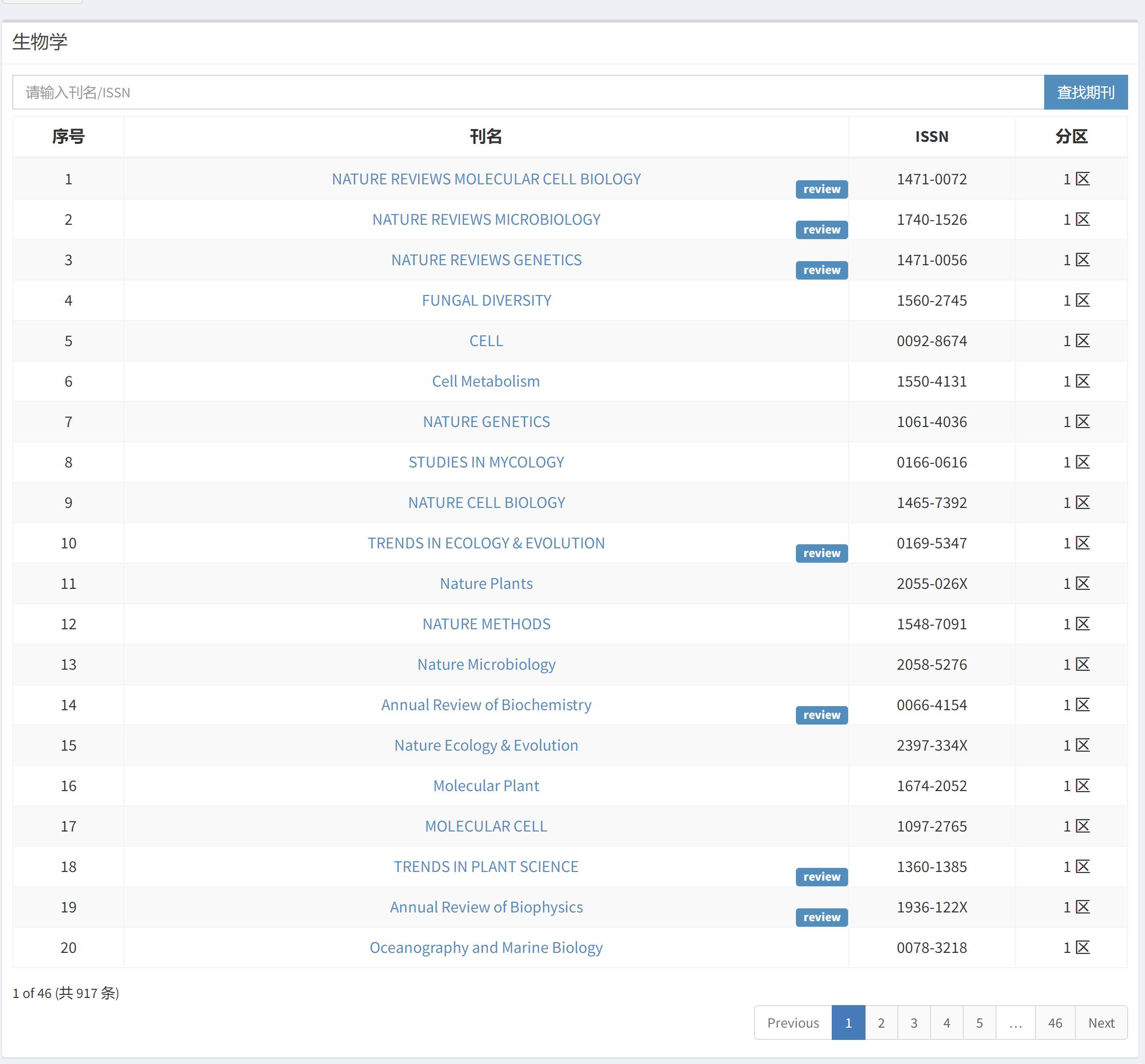The width and height of the screenshot is (1145, 1064).
Task: Click the Previous pagination button
Action: tap(793, 1023)
